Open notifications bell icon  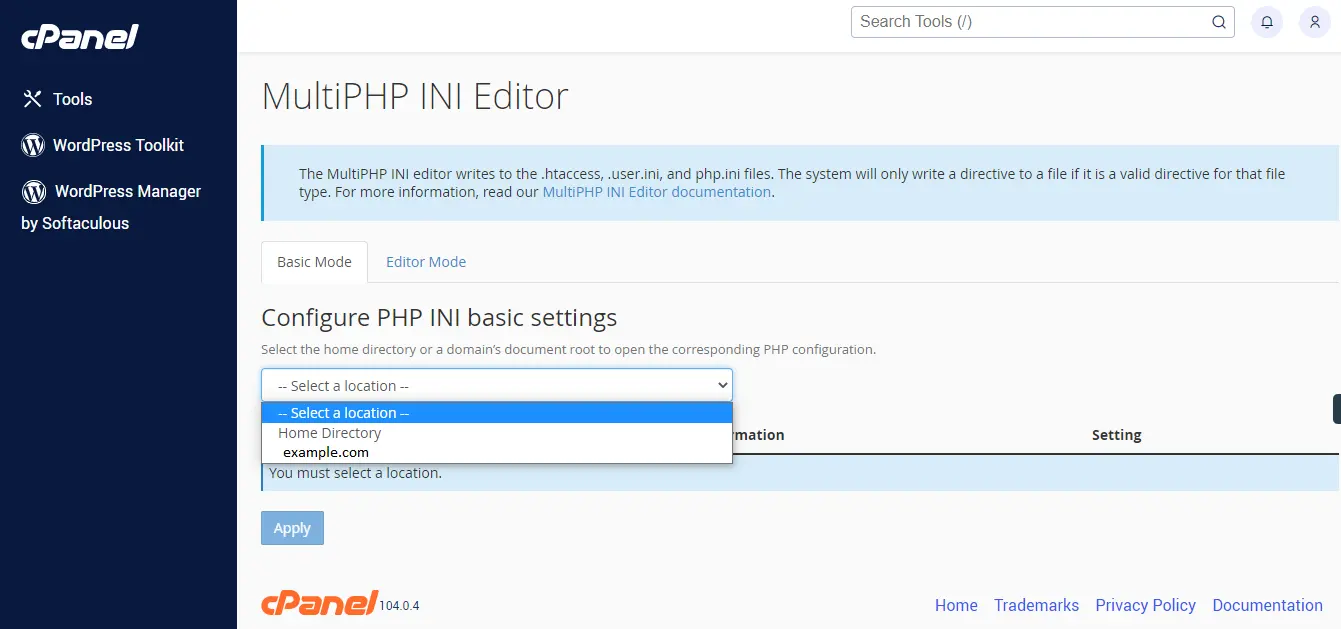click(x=1267, y=22)
